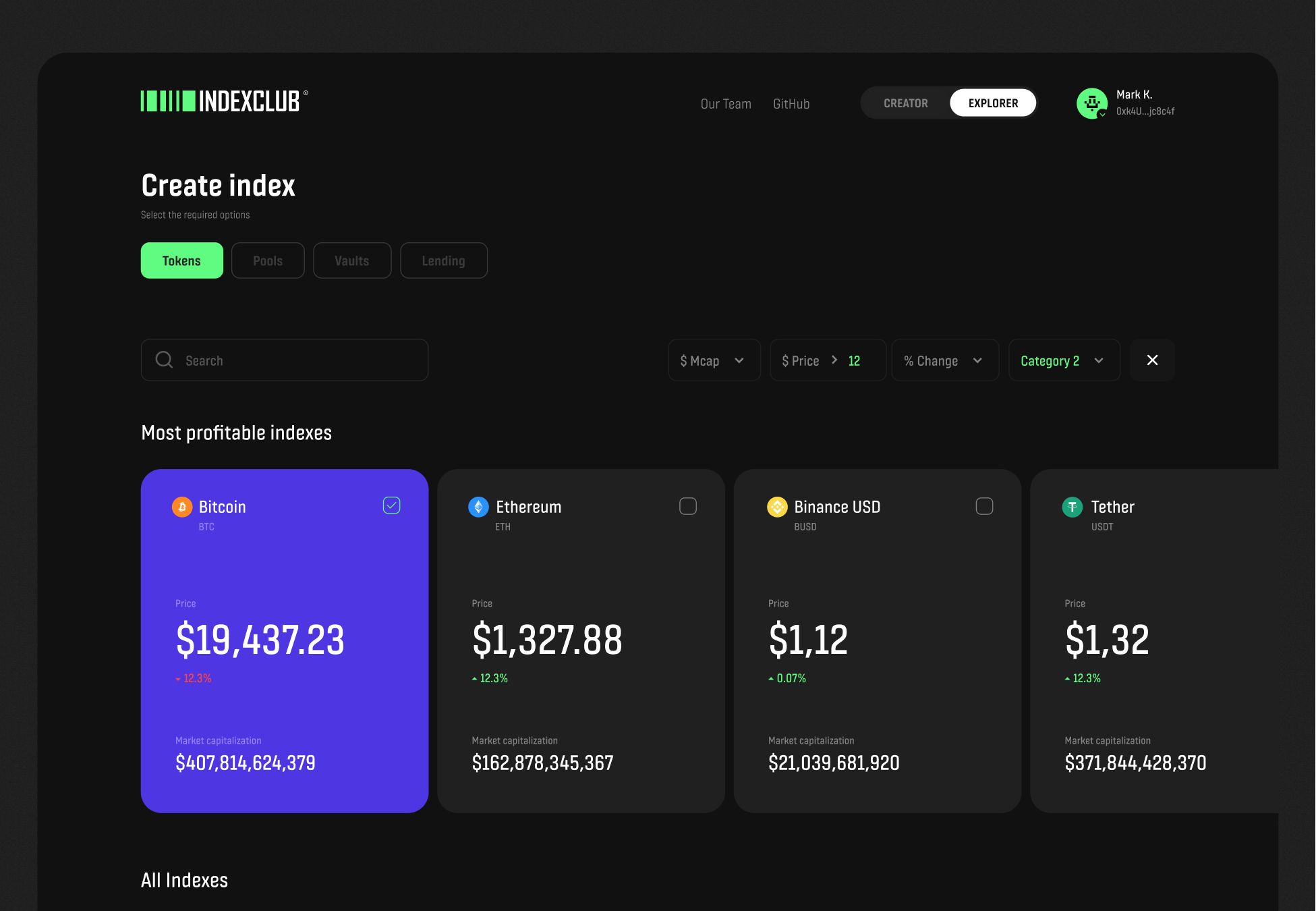
Task: Open the GitHub link
Action: click(791, 104)
